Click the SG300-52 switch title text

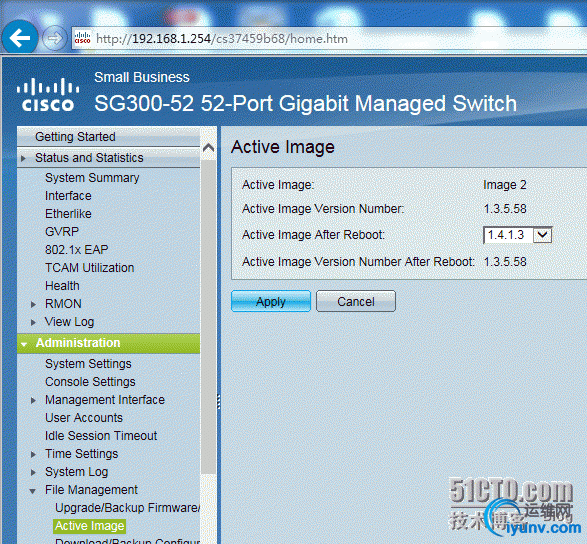coord(305,103)
